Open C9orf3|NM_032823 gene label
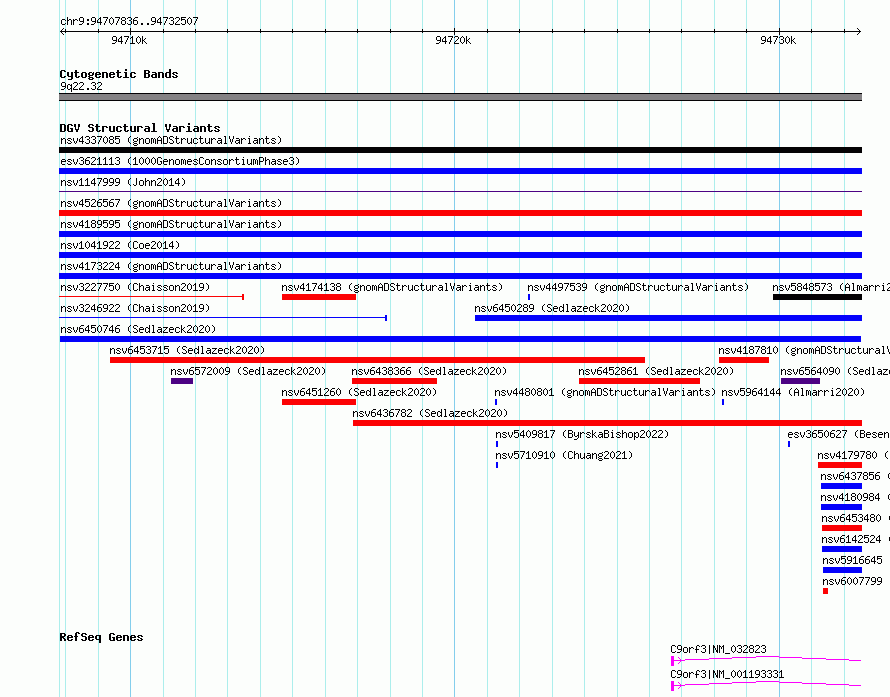The width and height of the screenshot is (890, 697). (718, 649)
